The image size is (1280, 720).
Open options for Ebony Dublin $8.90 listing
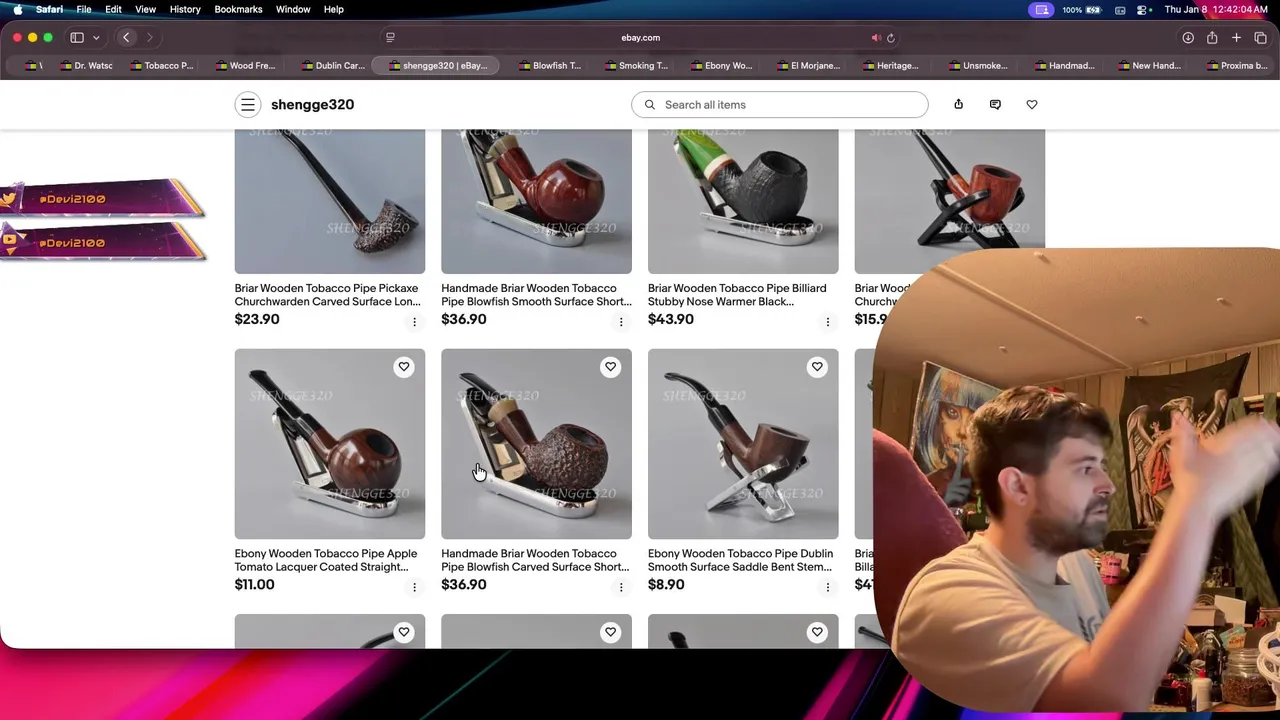point(827,587)
